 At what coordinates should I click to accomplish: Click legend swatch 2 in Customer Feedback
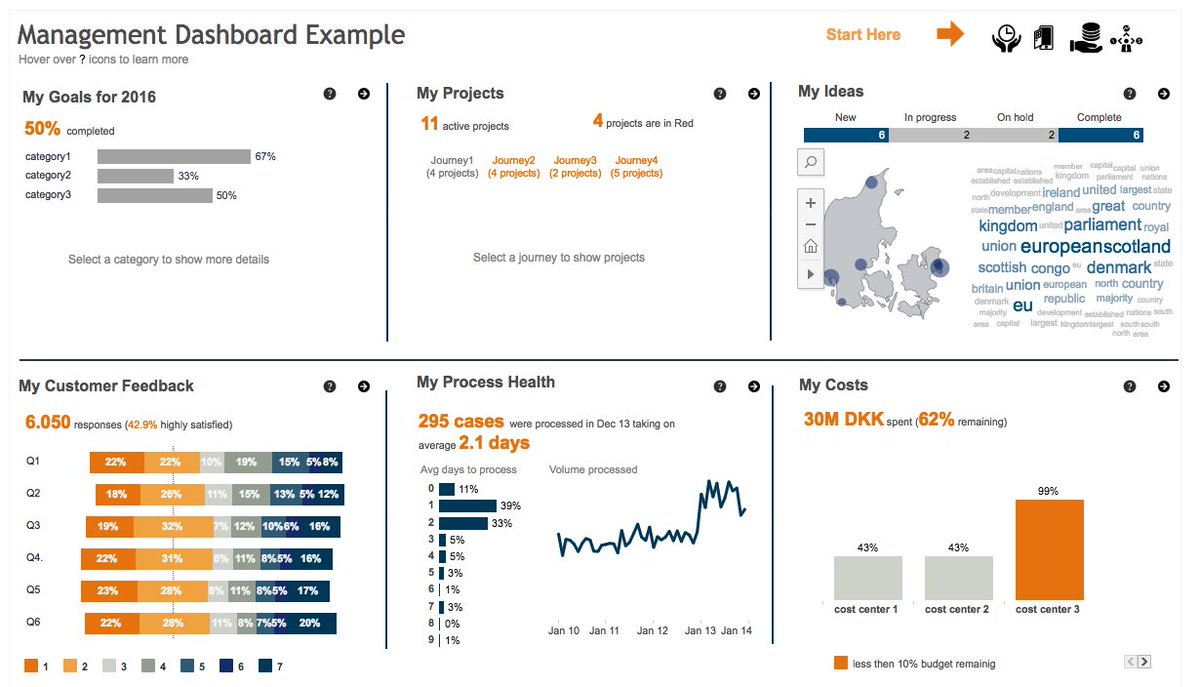(x=70, y=665)
